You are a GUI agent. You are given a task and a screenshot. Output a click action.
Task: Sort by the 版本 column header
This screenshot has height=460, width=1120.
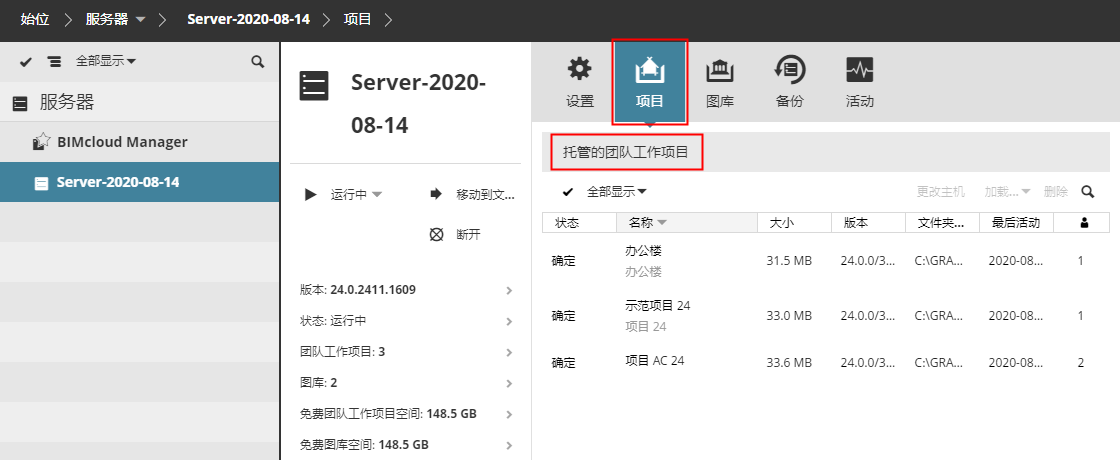tap(869, 223)
